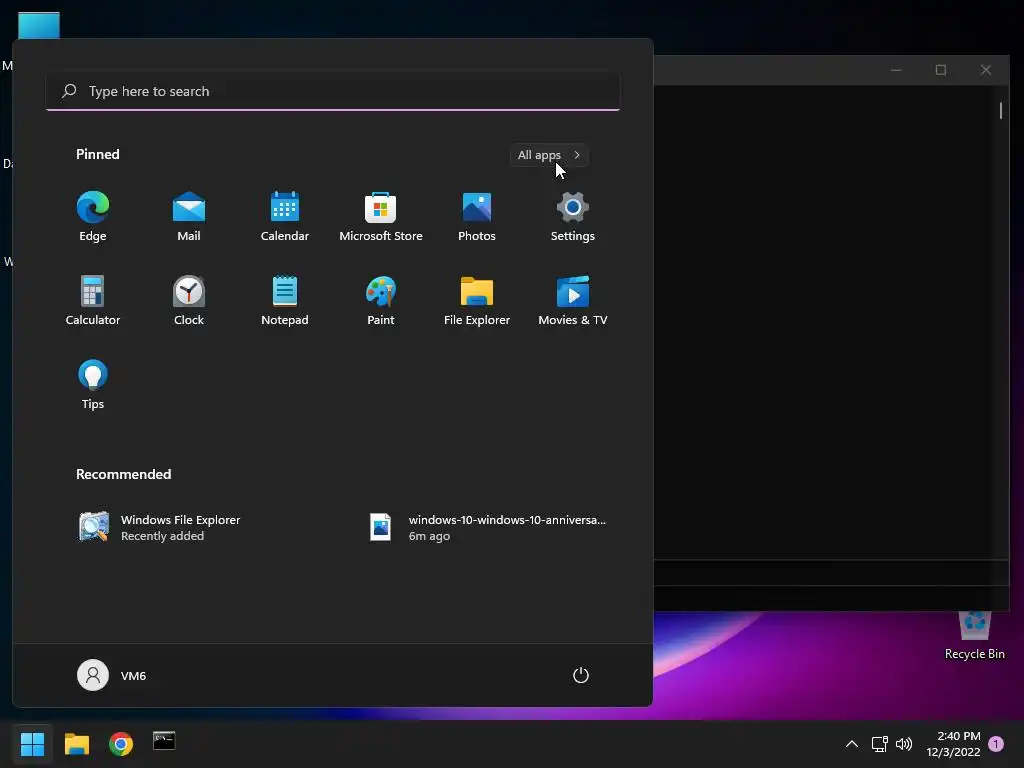Switch to the Command Prompt taskbar icon
1024x768 pixels.
[164, 741]
